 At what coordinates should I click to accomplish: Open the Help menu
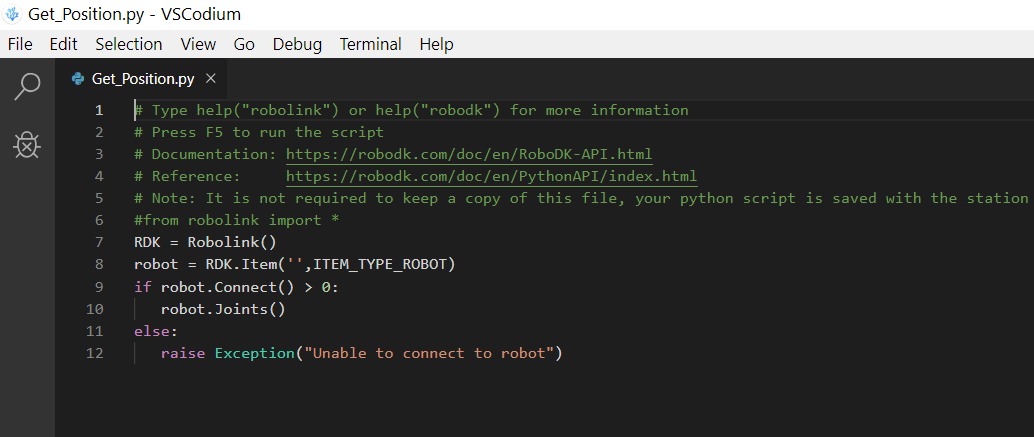tap(436, 44)
